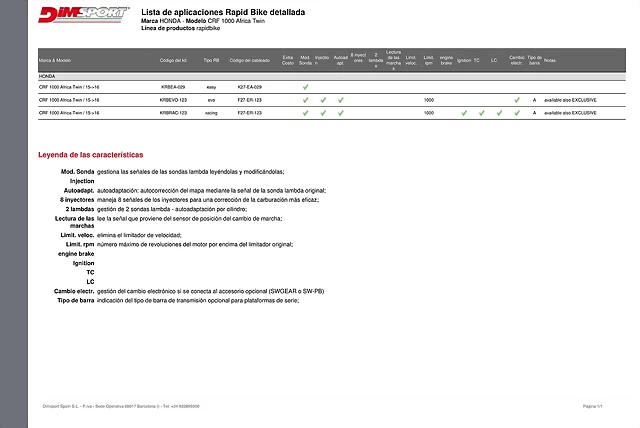Image resolution: width=640 pixels, height=428 pixels.
Task: Click Autoadapt checkmark in evo row
Action: coord(341,100)
